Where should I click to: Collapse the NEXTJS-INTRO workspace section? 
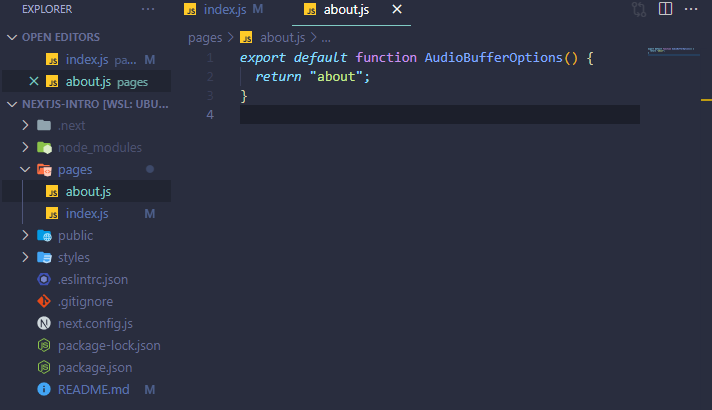(x=12, y=104)
